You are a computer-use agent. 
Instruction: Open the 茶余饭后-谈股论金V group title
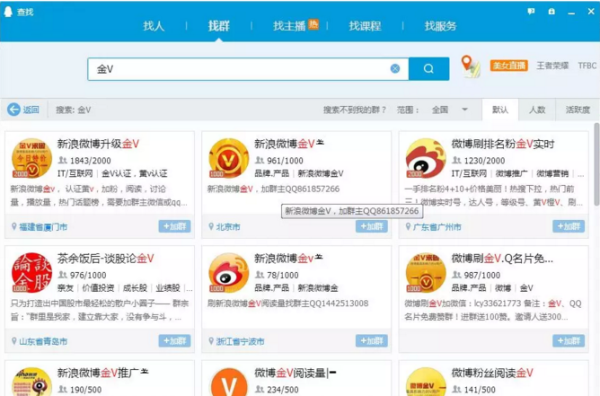[x=106, y=258]
